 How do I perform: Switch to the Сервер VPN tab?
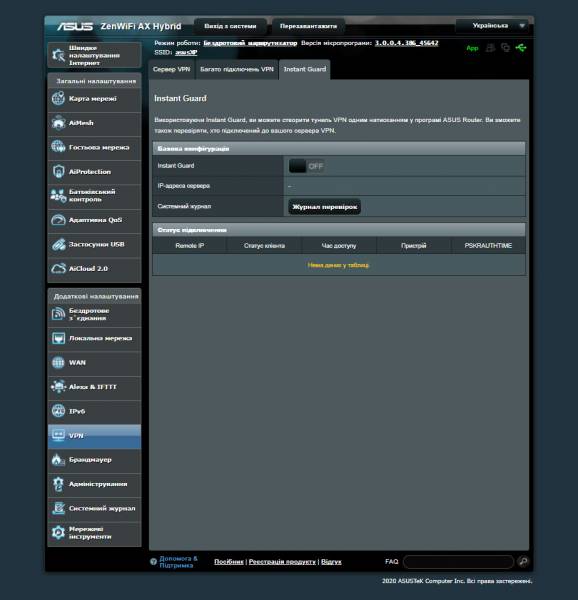[171, 69]
